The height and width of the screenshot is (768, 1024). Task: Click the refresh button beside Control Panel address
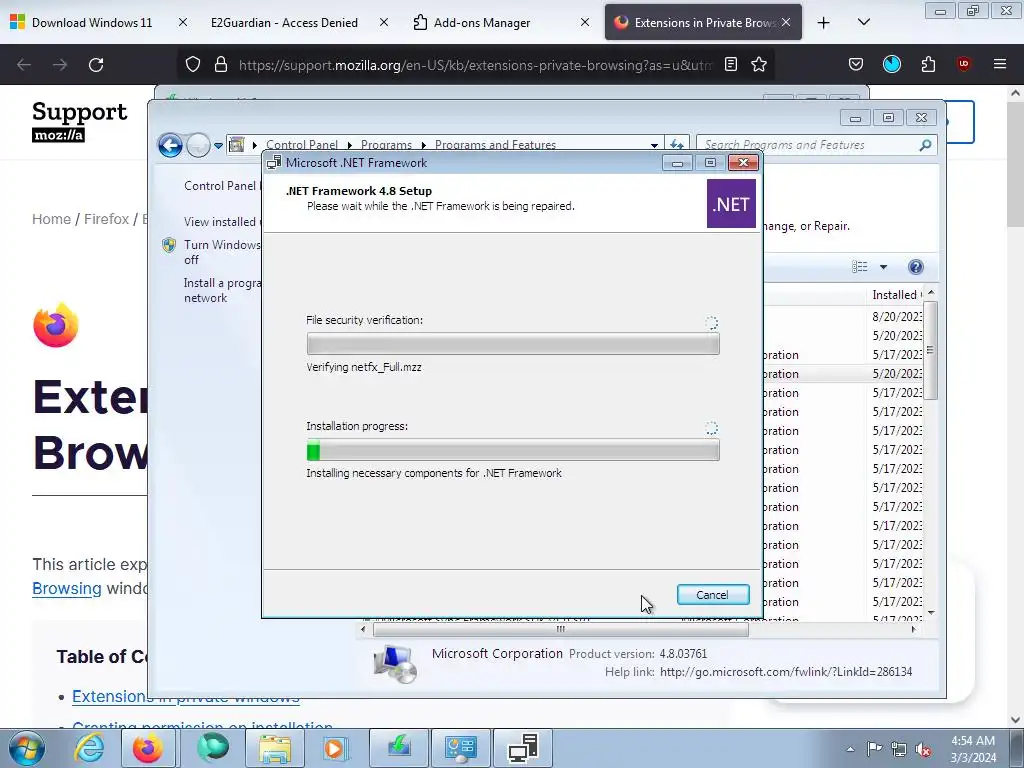coord(677,144)
